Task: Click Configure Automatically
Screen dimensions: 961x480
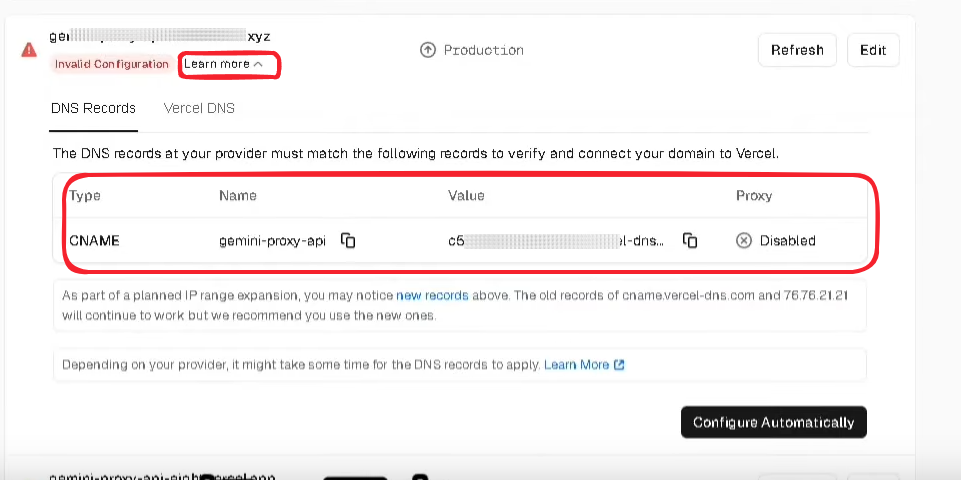Action: (773, 422)
